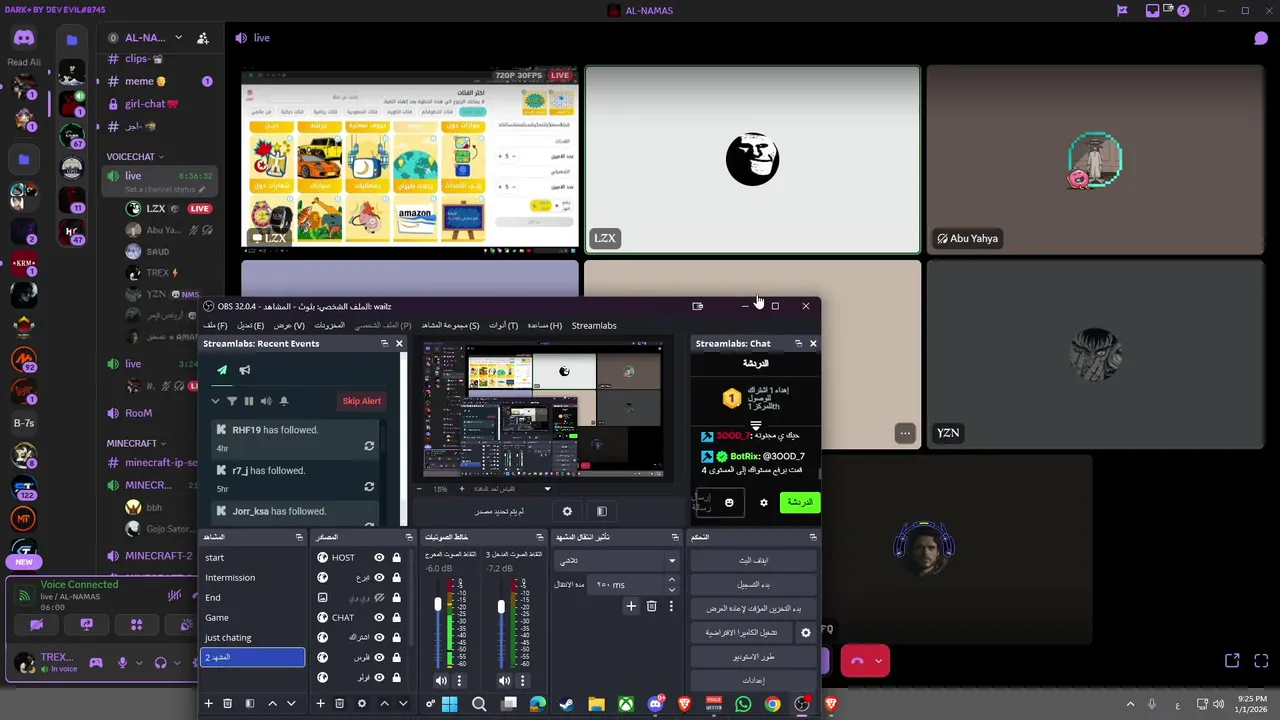This screenshot has height=720, width=1280.
Task: Open the scene transition type dropdown
Action: click(618, 561)
